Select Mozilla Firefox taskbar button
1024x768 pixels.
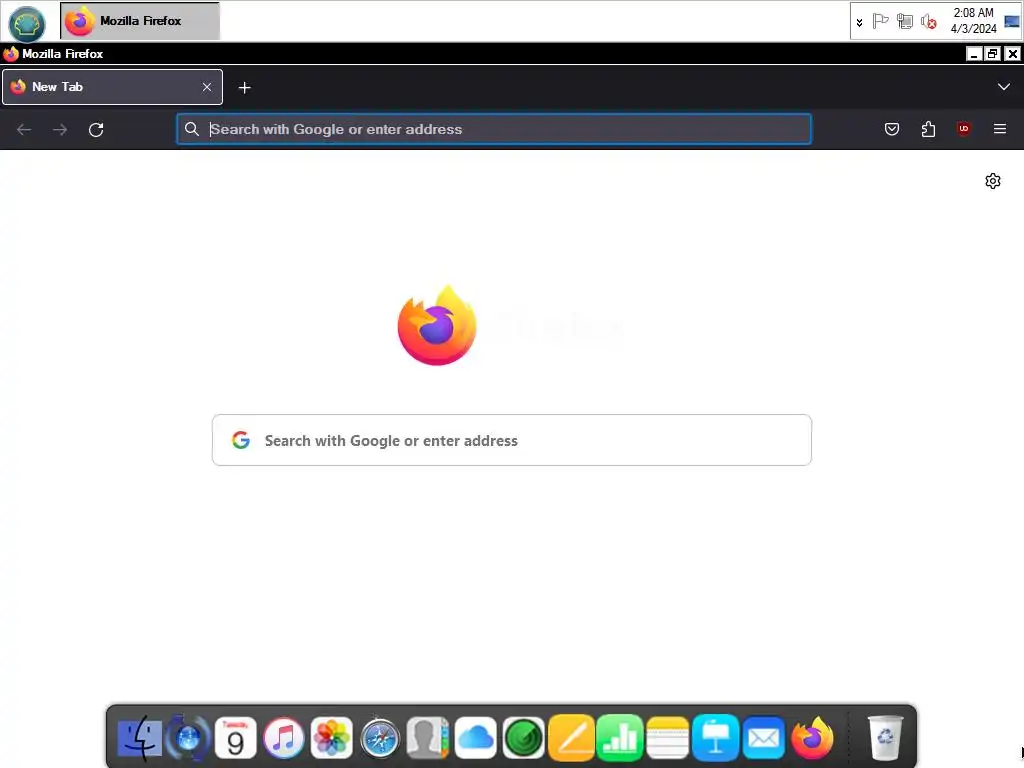[x=140, y=21]
